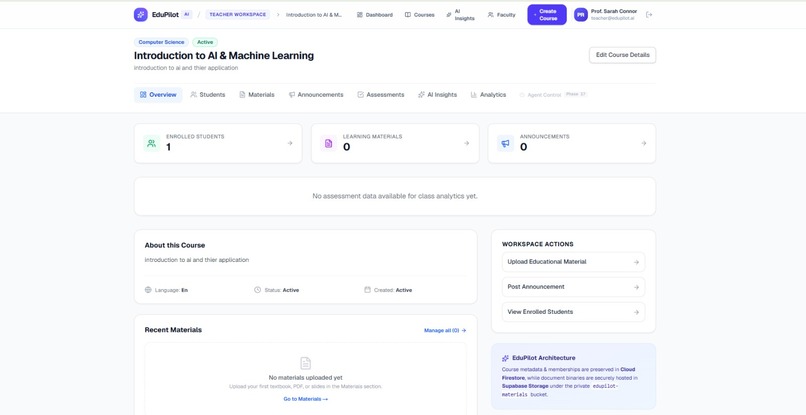The height and width of the screenshot is (415, 806).
Task: Click the Computer Science category badge
Action: [x=161, y=42]
